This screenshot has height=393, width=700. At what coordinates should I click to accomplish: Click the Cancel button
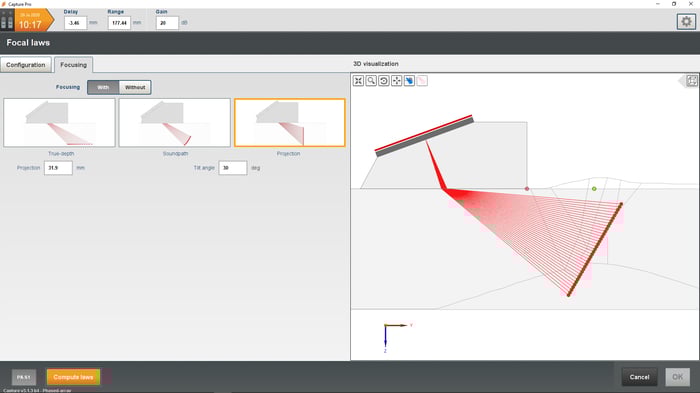point(639,377)
